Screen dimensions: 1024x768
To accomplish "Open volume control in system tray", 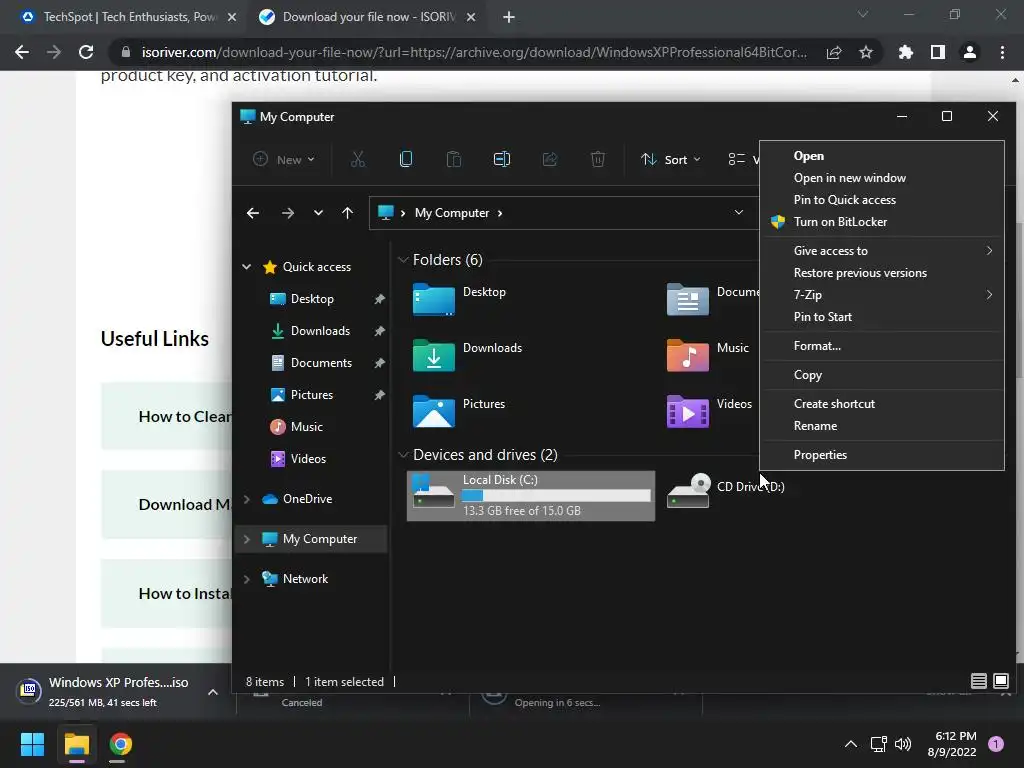I will pyautogui.click(x=903, y=744).
